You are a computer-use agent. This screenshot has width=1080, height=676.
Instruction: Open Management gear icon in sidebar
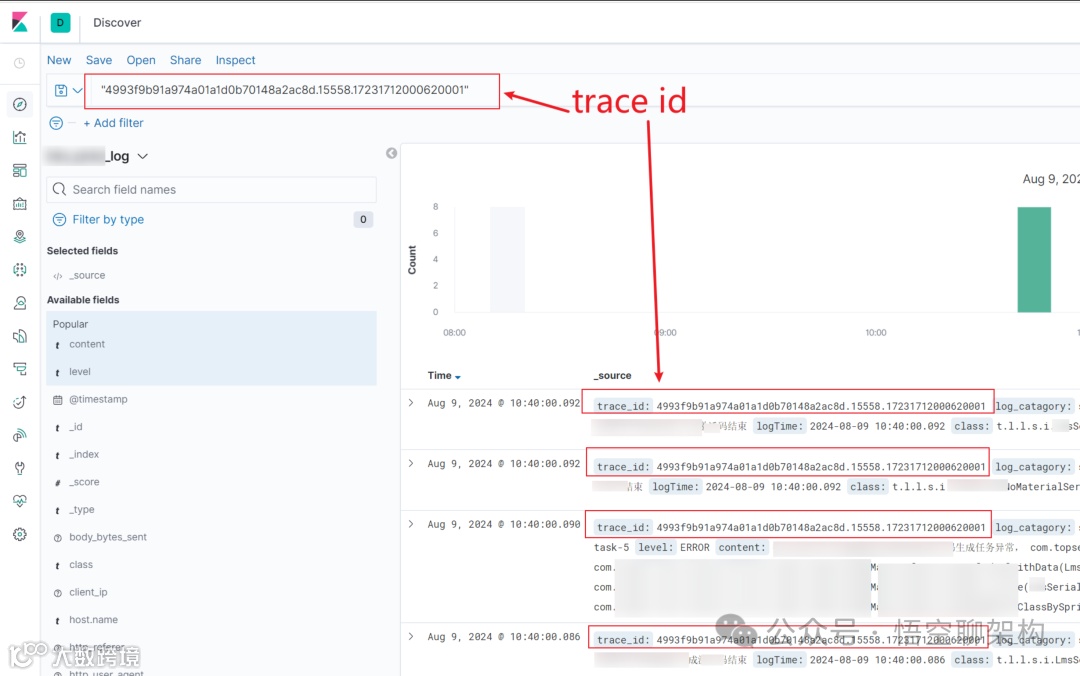pyautogui.click(x=19, y=534)
